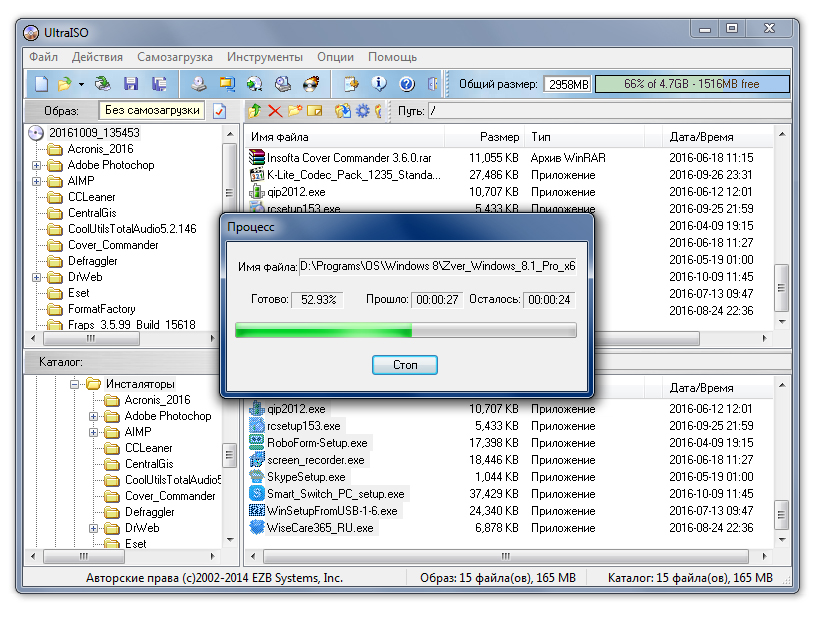Screen dimensions: 815x617
Task: Expand Adobe Photochop in catalog tree
Action: click(x=94, y=416)
